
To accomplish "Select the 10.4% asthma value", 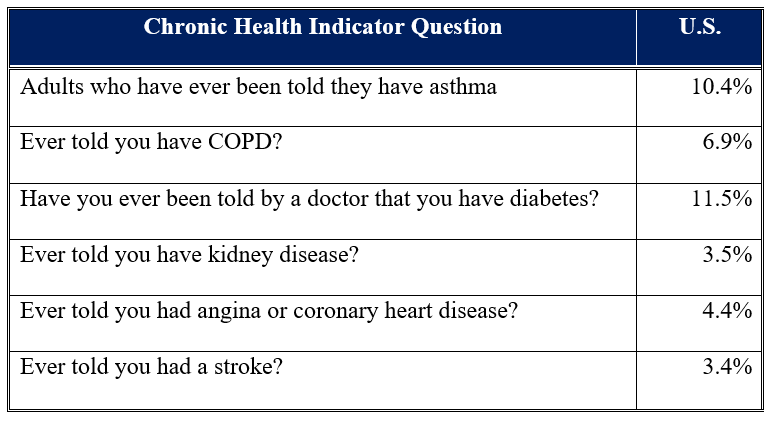I will click(720, 86).
